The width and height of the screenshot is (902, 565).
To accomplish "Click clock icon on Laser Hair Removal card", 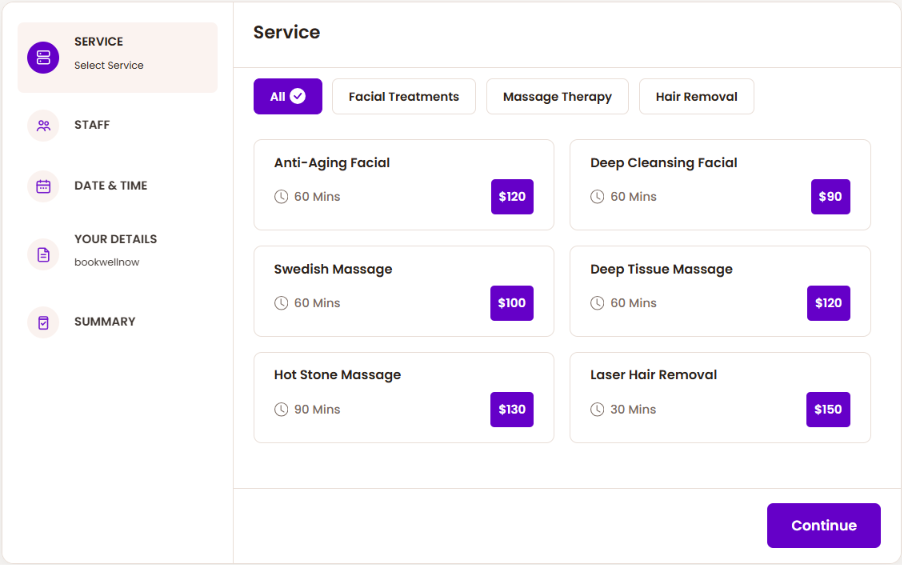I will tap(597, 410).
